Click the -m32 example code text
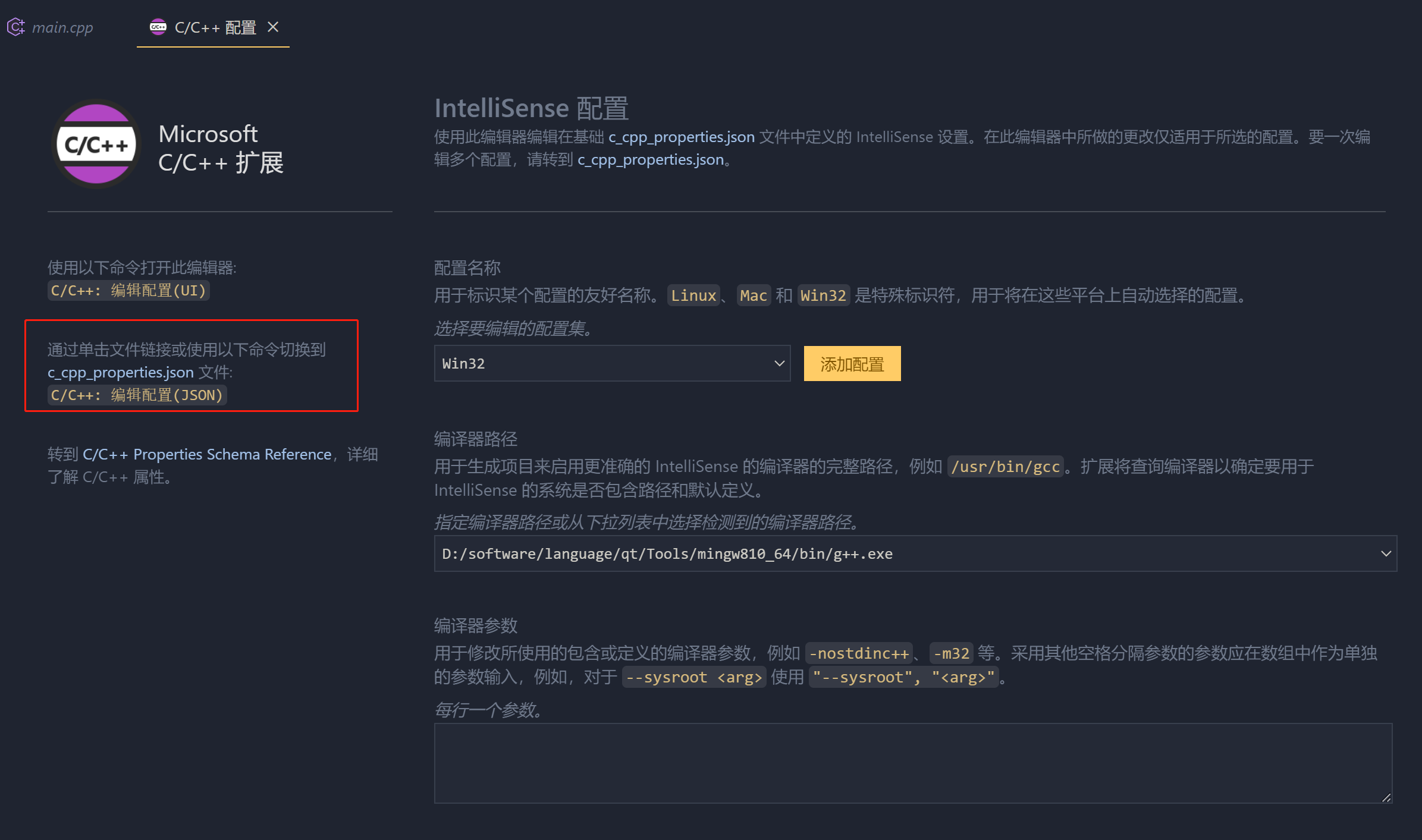 [952, 653]
